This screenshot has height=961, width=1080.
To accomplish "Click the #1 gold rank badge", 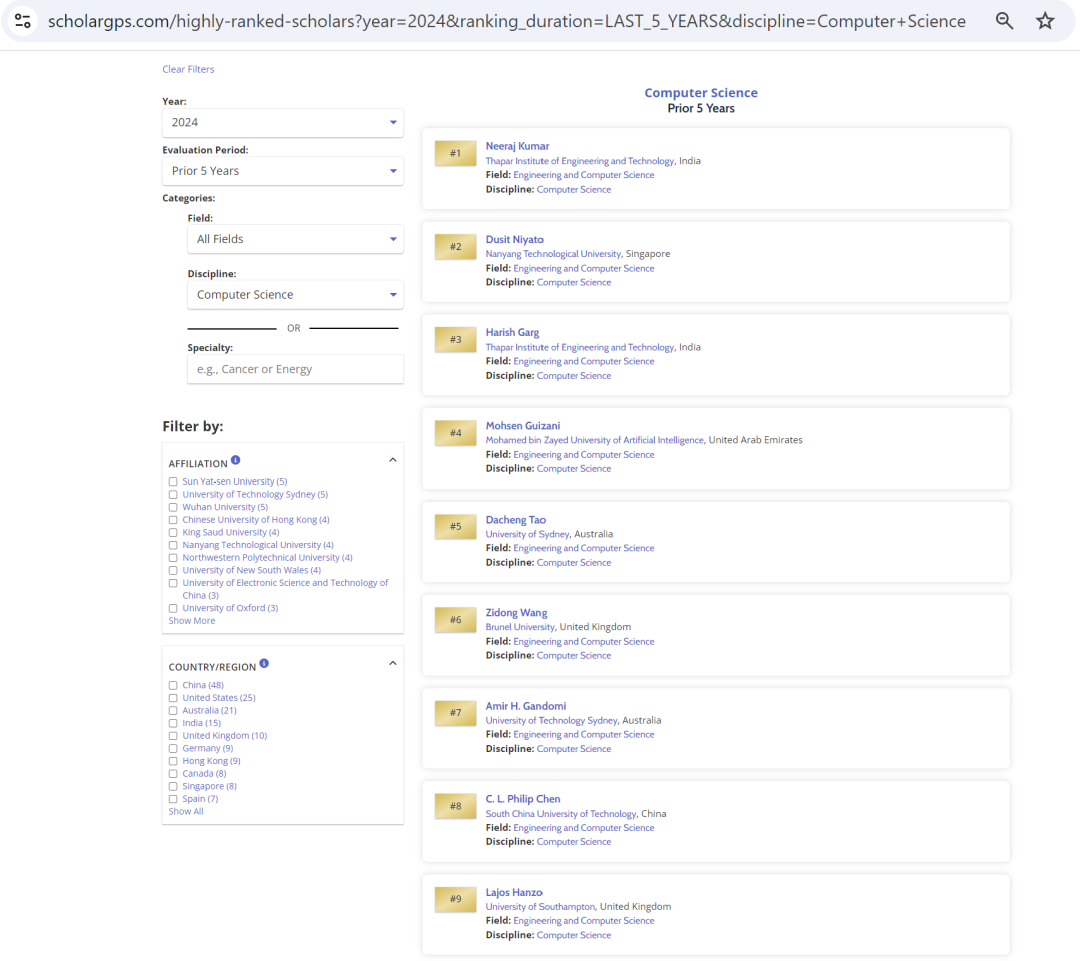I will (455, 153).
